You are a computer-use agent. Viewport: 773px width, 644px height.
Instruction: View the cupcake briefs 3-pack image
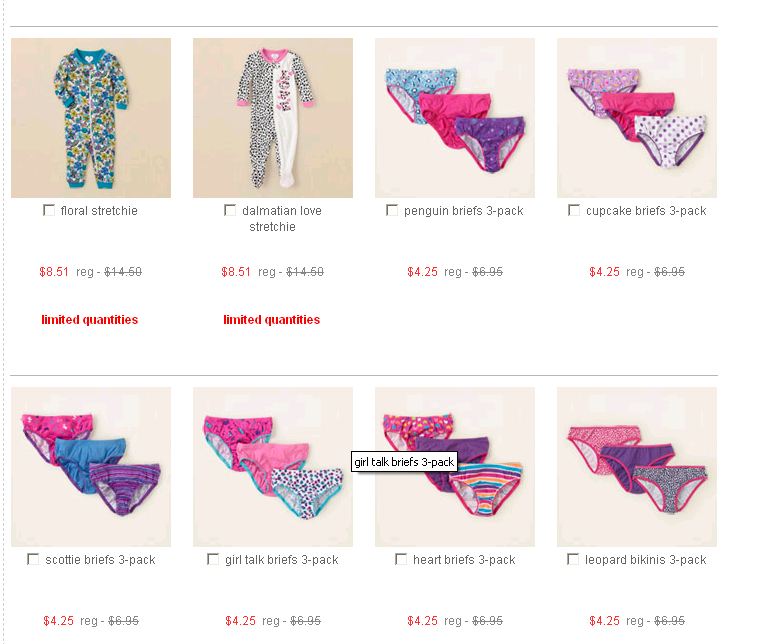click(637, 118)
